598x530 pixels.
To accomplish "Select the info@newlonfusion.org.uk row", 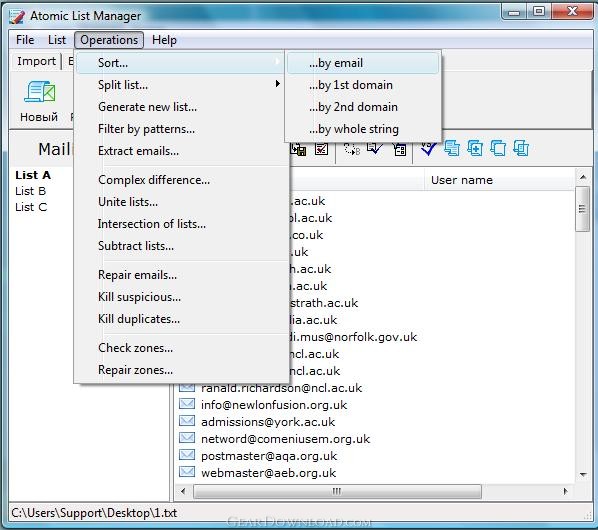I will pos(376,405).
